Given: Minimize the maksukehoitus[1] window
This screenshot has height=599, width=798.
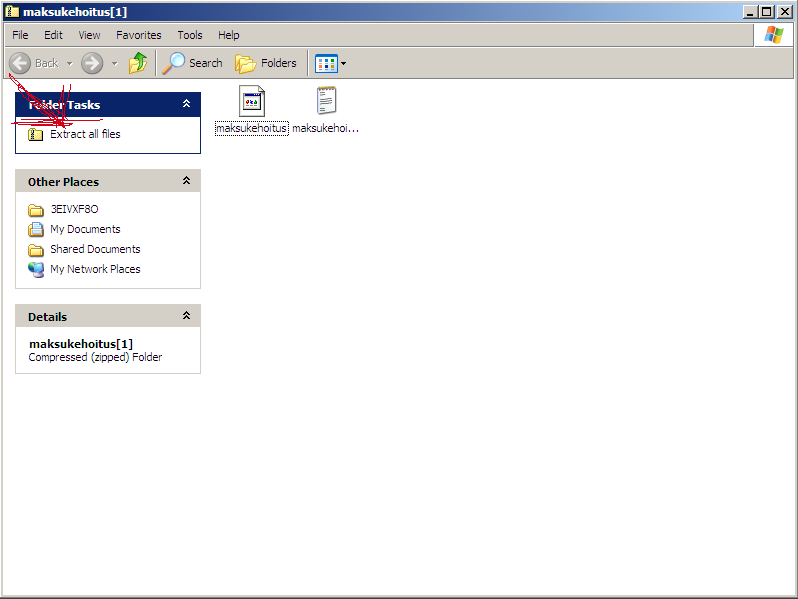Looking at the screenshot, I should [750, 12].
